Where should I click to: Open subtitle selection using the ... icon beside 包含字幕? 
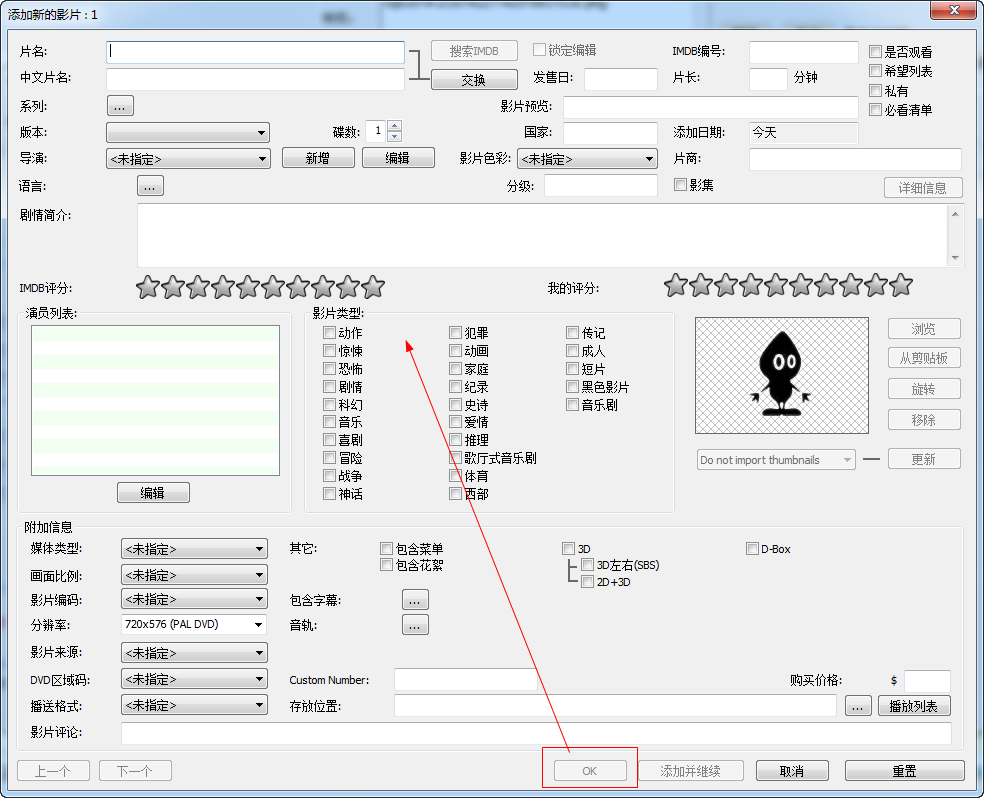coord(415,599)
